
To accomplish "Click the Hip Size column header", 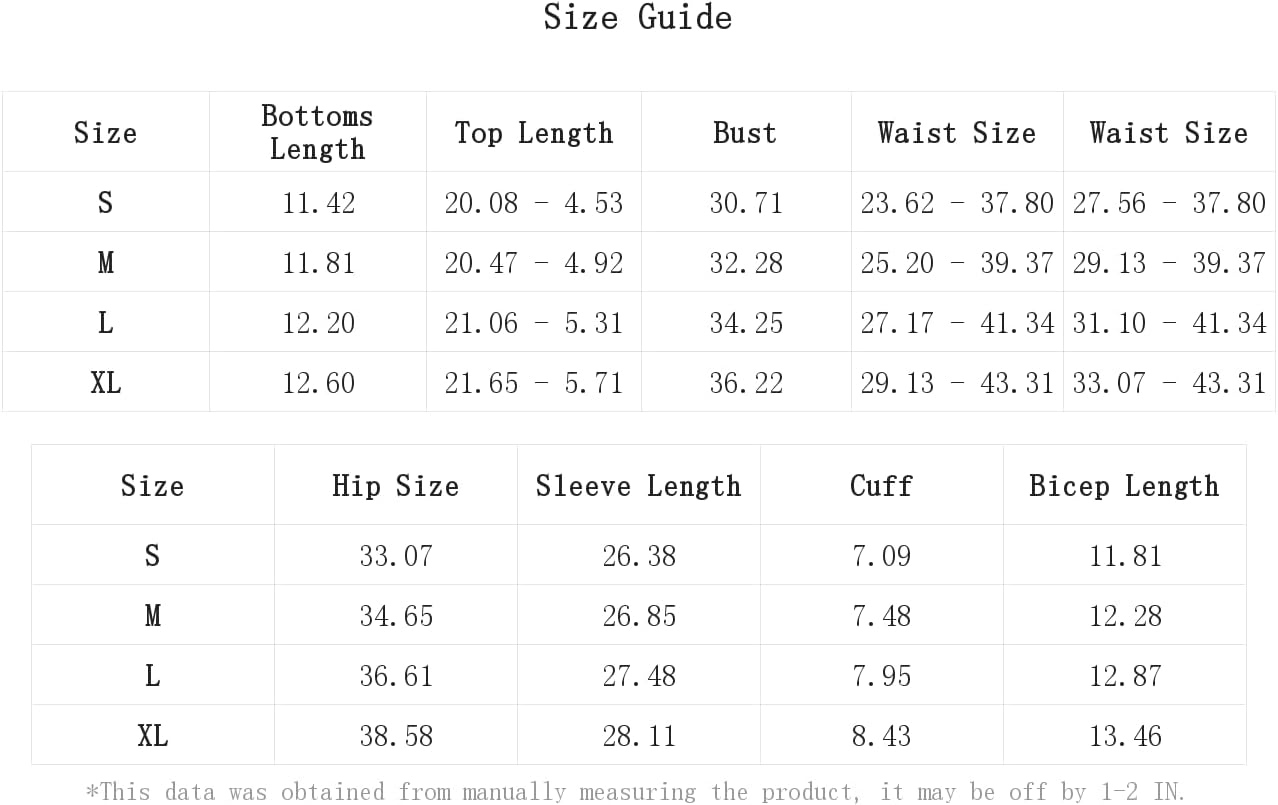I will (396, 486).
